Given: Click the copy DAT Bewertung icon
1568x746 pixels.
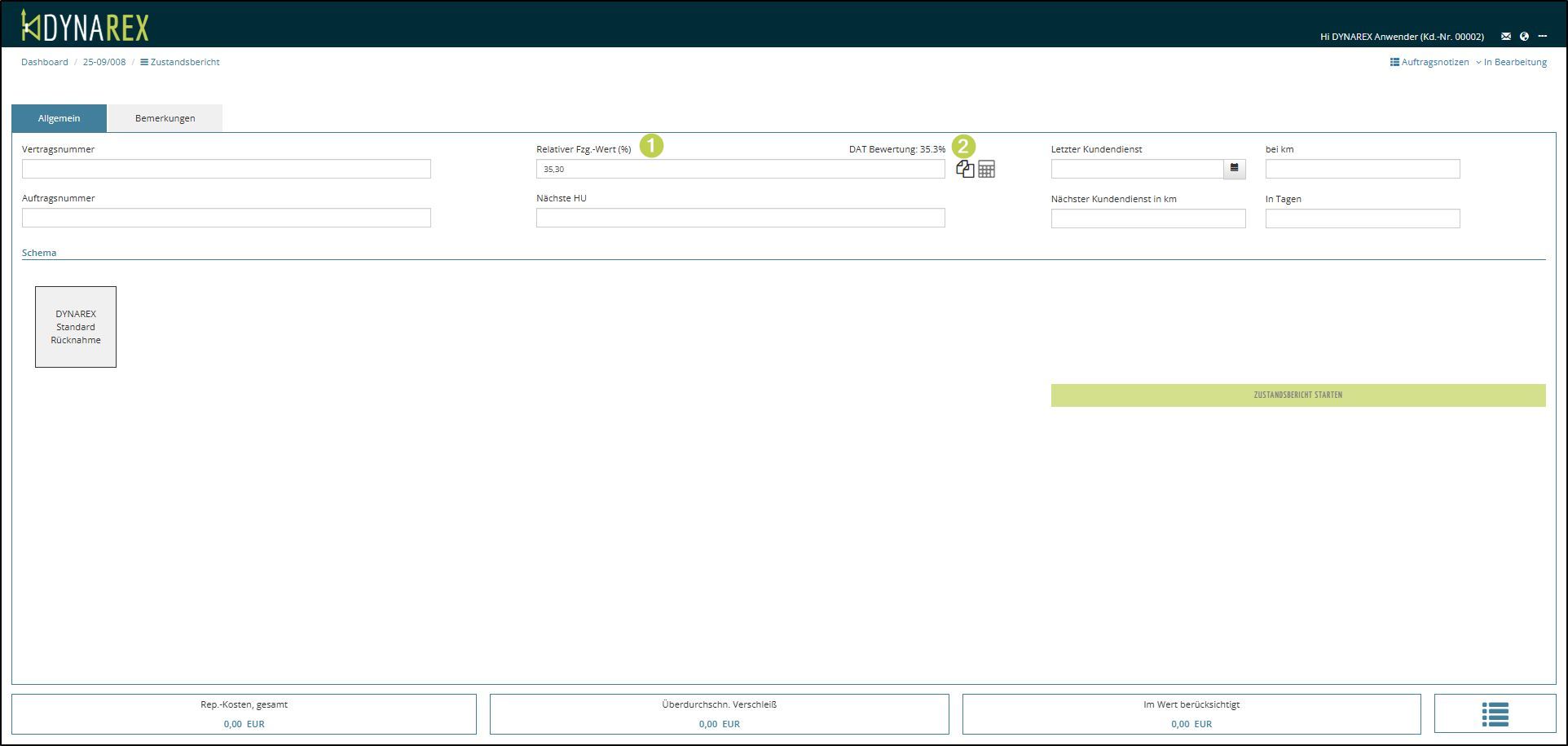Looking at the screenshot, I should 965,169.
